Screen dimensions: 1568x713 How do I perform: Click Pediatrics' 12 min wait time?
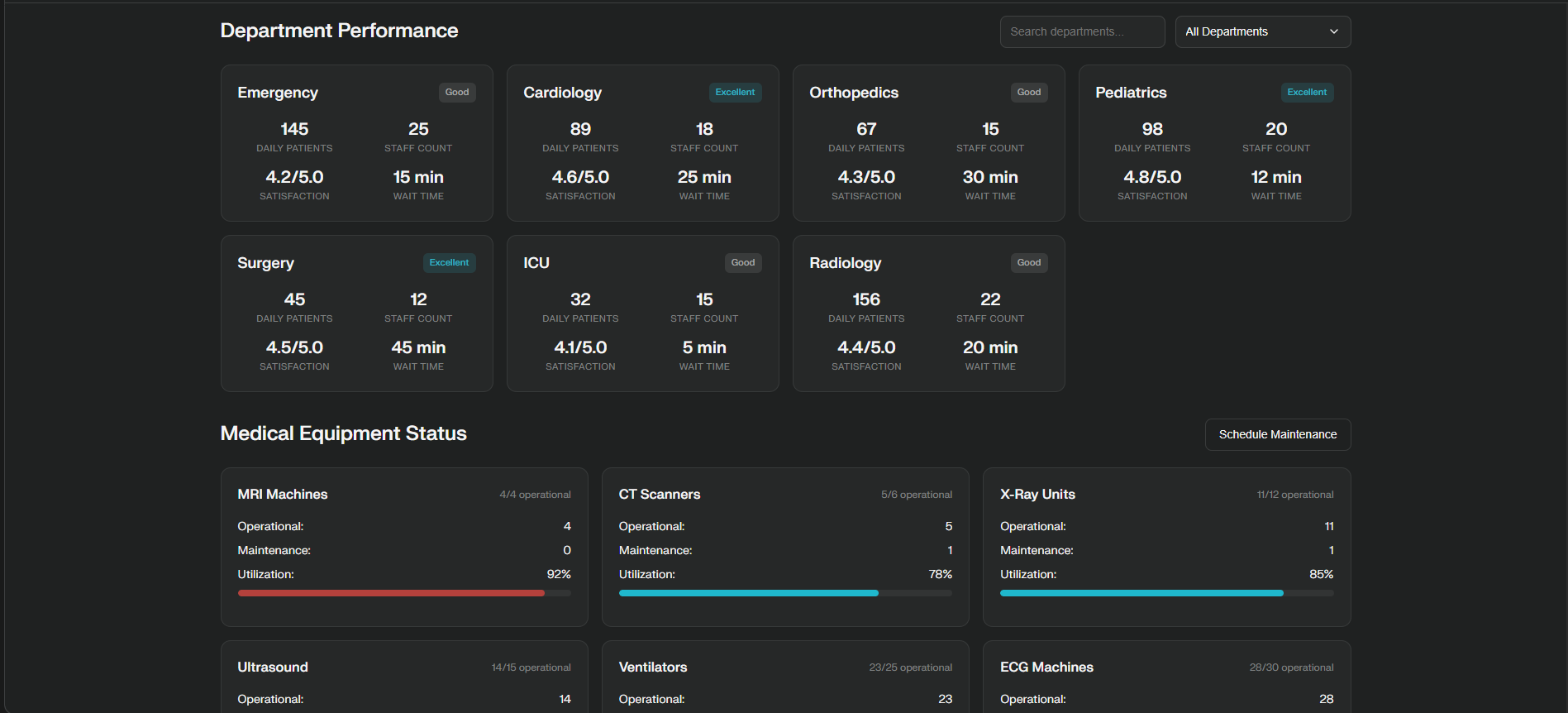[x=1276, y=177]
